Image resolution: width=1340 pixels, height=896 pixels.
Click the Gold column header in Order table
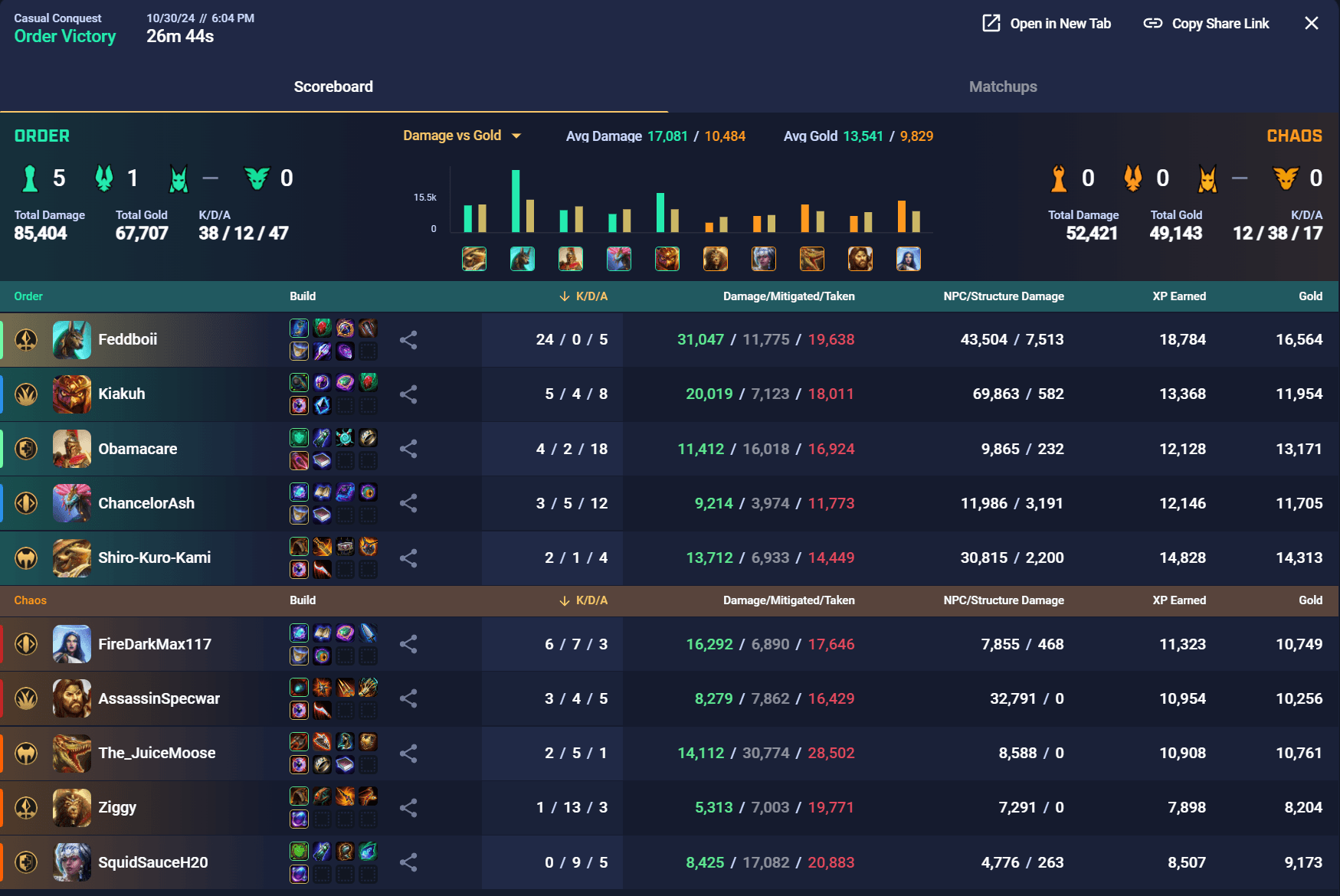(x=1310, y=296)
